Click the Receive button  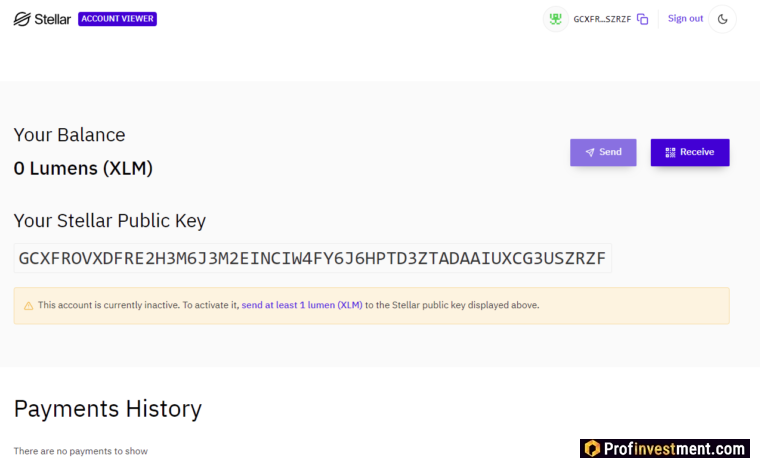point(690,152)
